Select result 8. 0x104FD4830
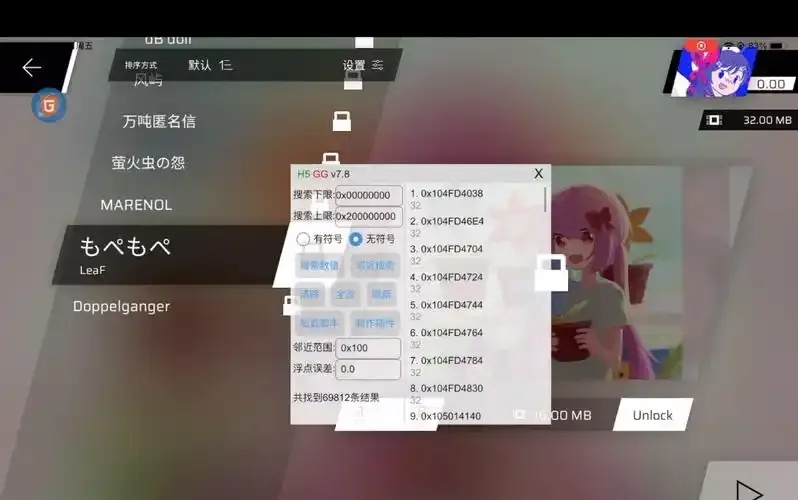 pyautogui.click(x=446, y=388)
